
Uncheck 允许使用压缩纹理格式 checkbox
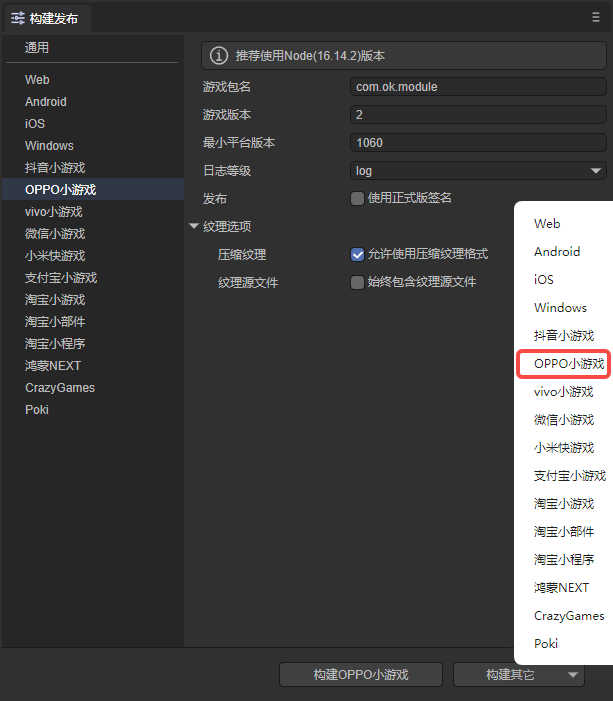tap(357, 255)
